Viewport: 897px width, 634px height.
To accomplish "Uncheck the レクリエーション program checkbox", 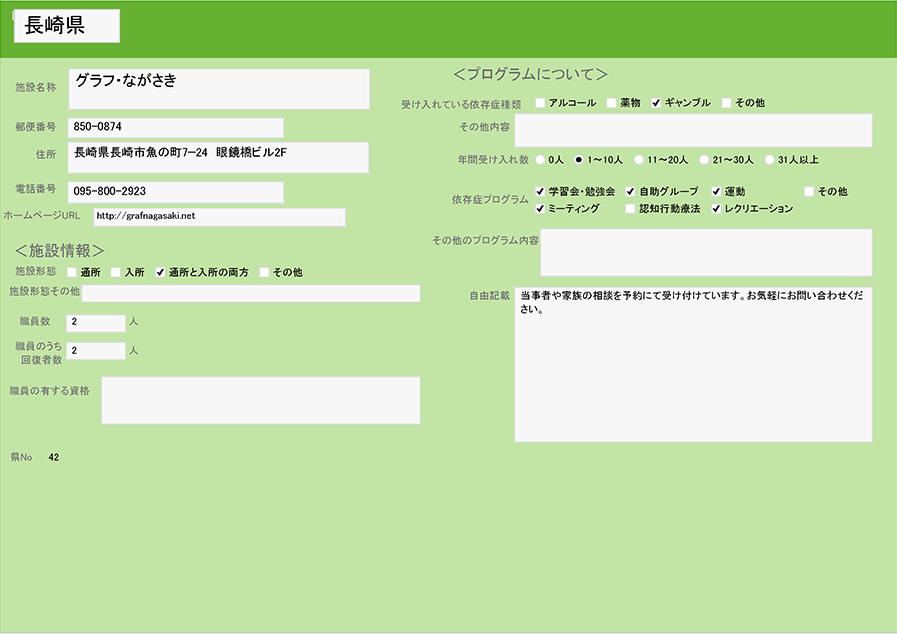I will coord(717,209).
